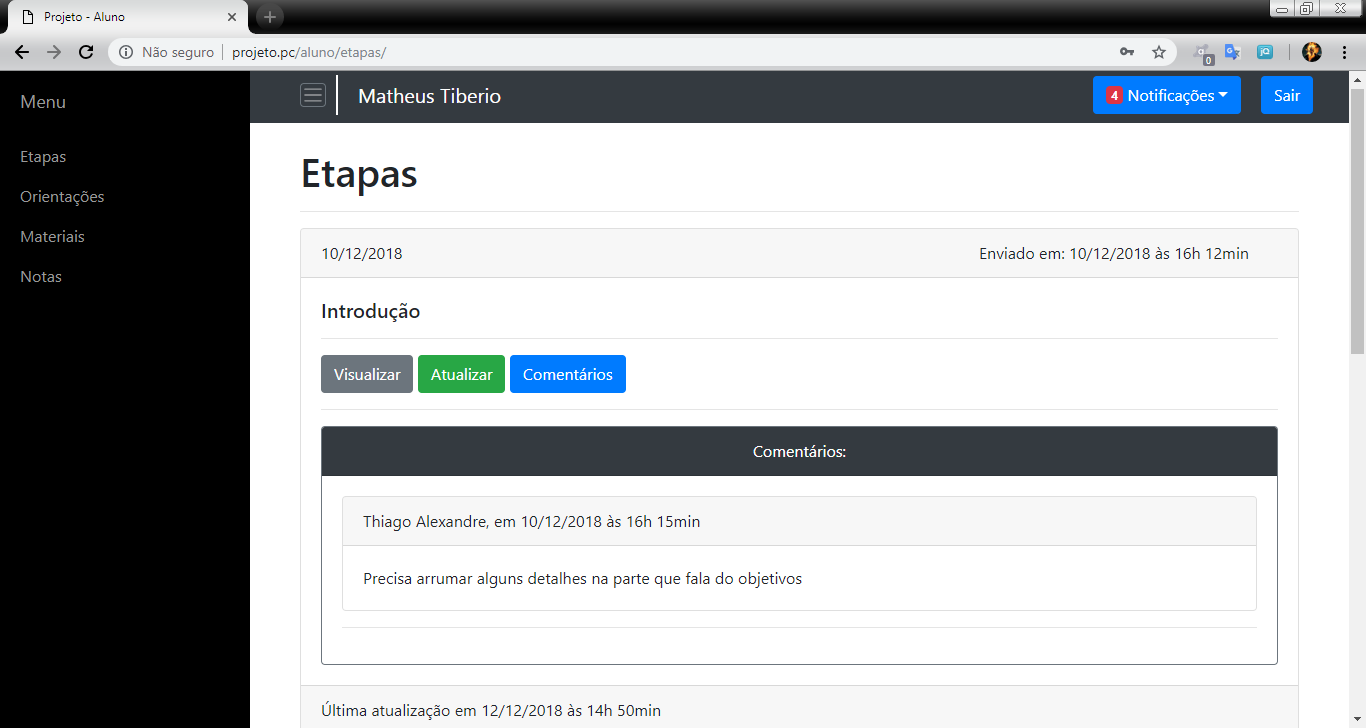Open the jQuery extension icon
Screen dimensions: 1366x728
point(1265,52)
